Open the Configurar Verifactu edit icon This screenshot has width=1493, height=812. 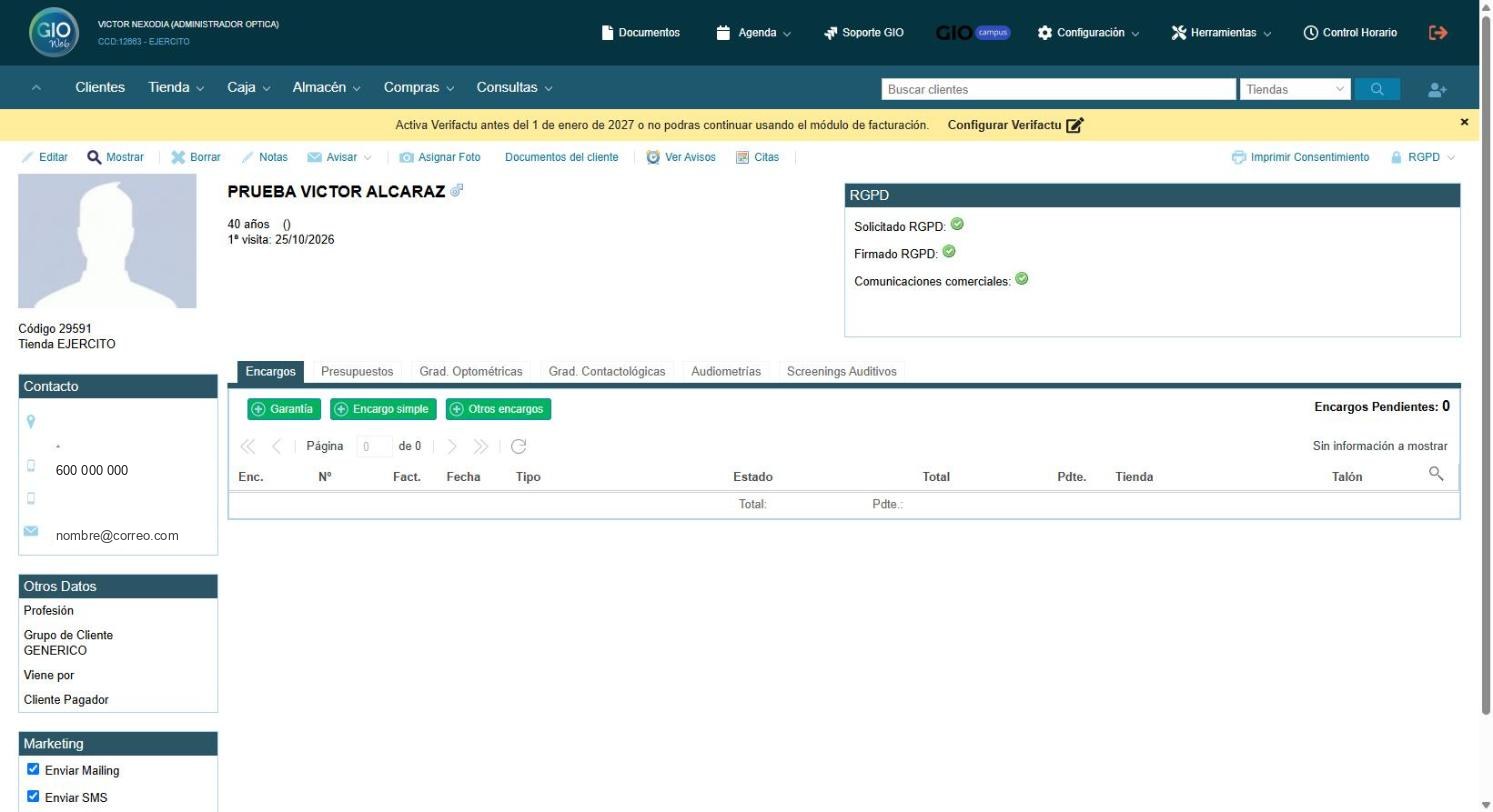1075,125
